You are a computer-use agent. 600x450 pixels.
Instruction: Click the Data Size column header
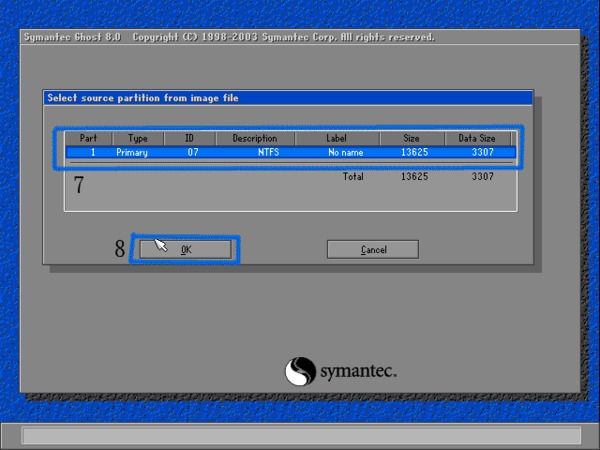[x=477, y=138]
